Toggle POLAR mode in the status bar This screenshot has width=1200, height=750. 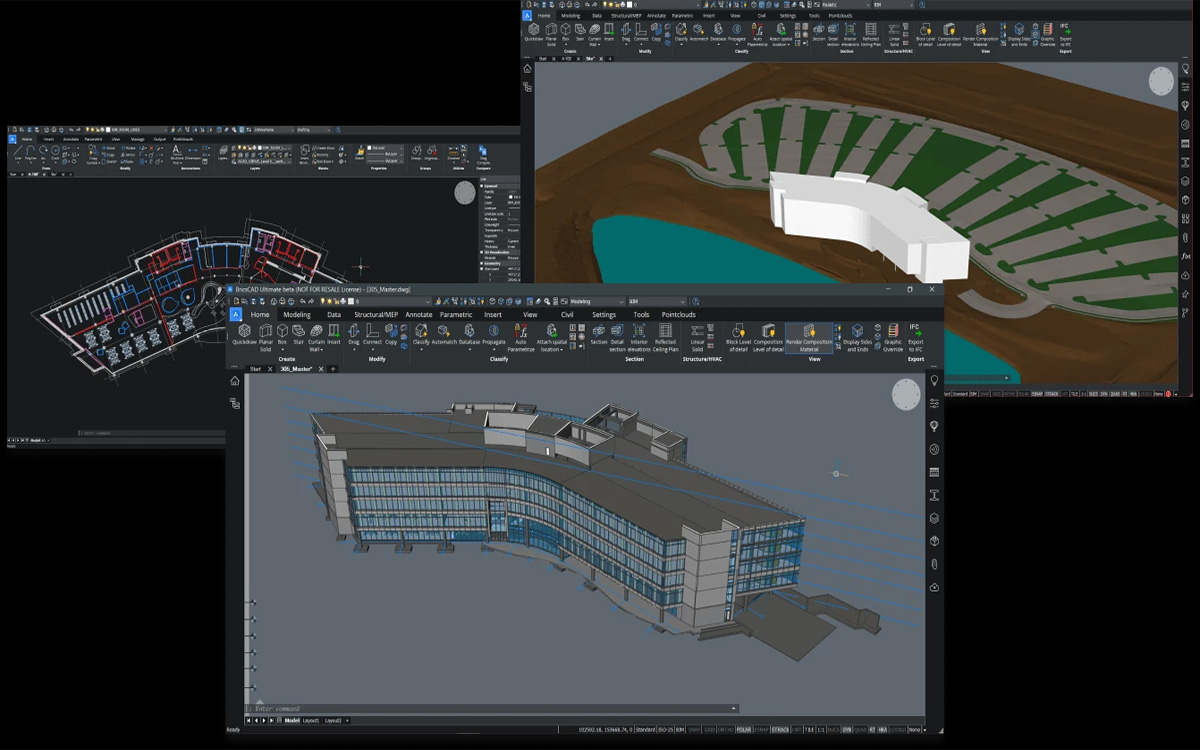(x=744, y=730)
